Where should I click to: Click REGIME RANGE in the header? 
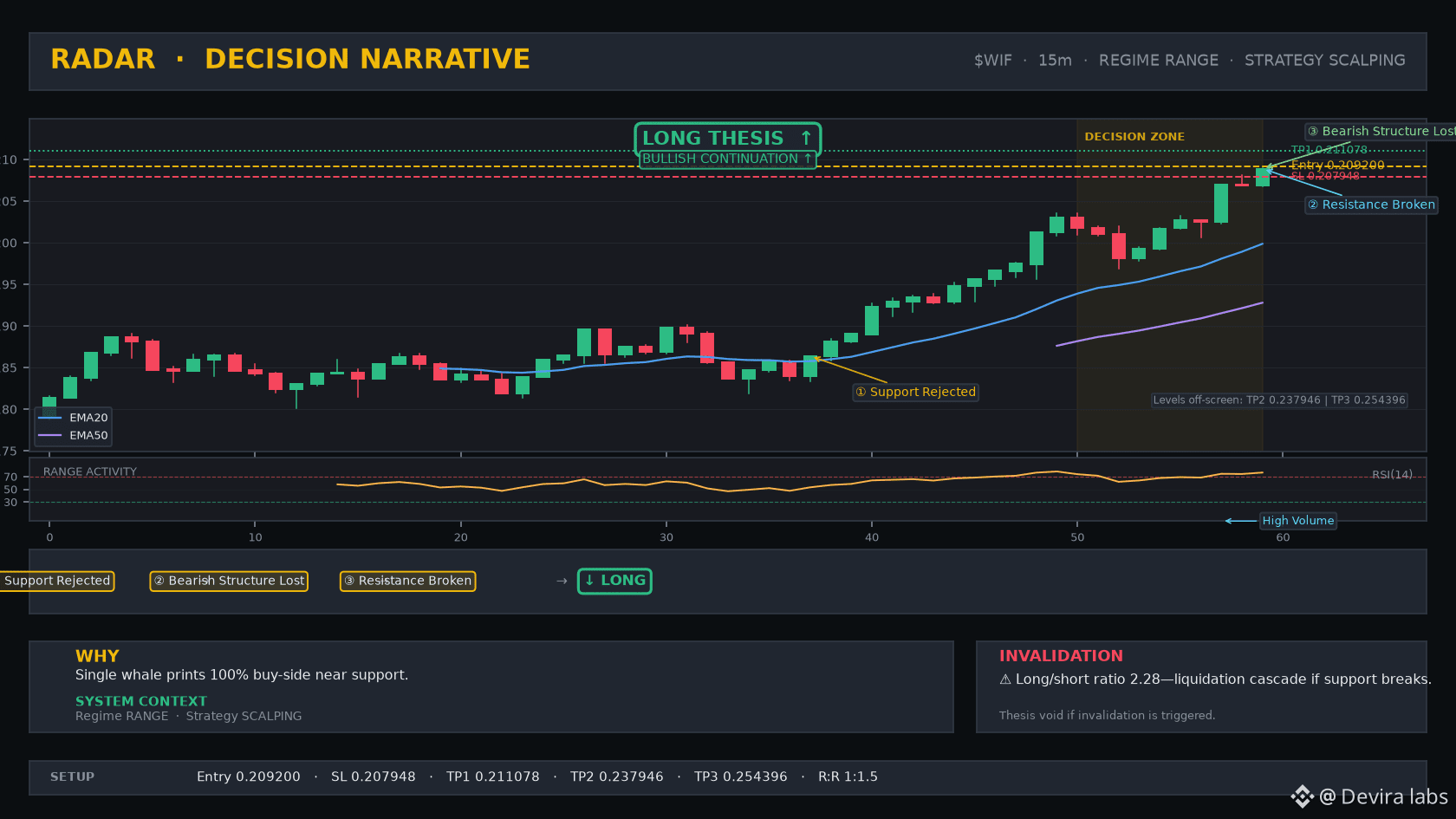(x=1159, y=60)
